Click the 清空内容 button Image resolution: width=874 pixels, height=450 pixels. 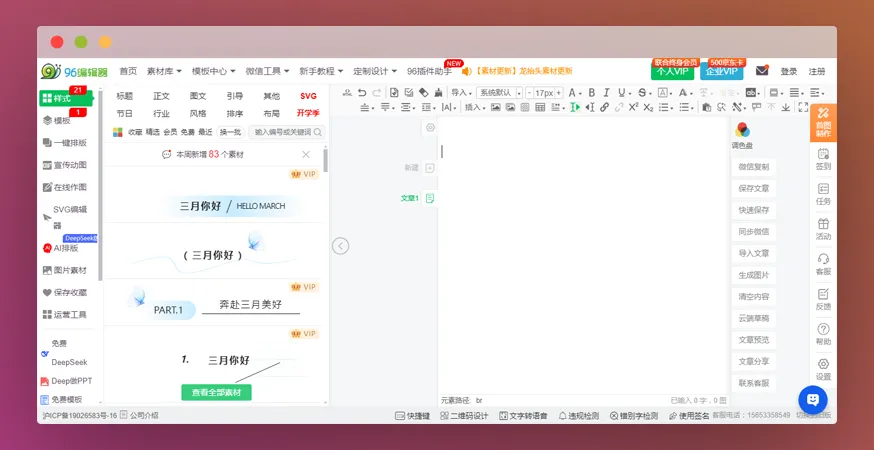pyautogui.click(x=754, y=297)
